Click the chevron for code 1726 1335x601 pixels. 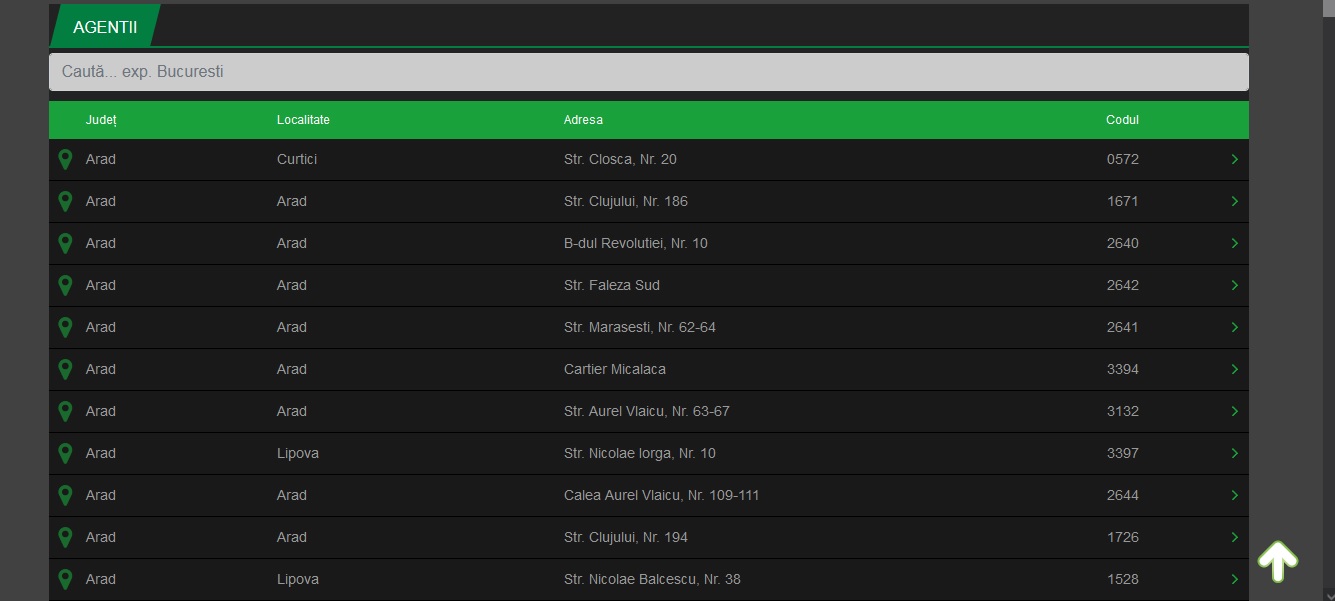click(x=1235, y=537)
